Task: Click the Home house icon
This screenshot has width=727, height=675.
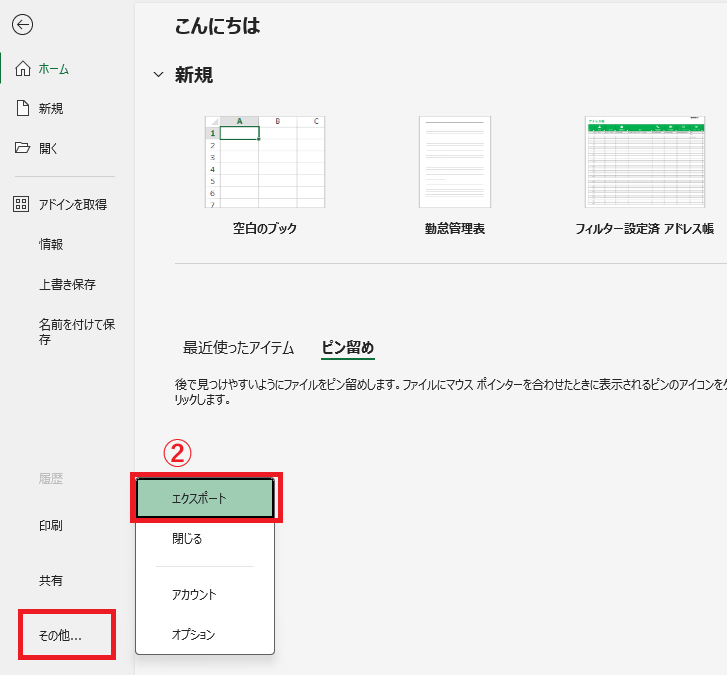Action: coord(23,69)
